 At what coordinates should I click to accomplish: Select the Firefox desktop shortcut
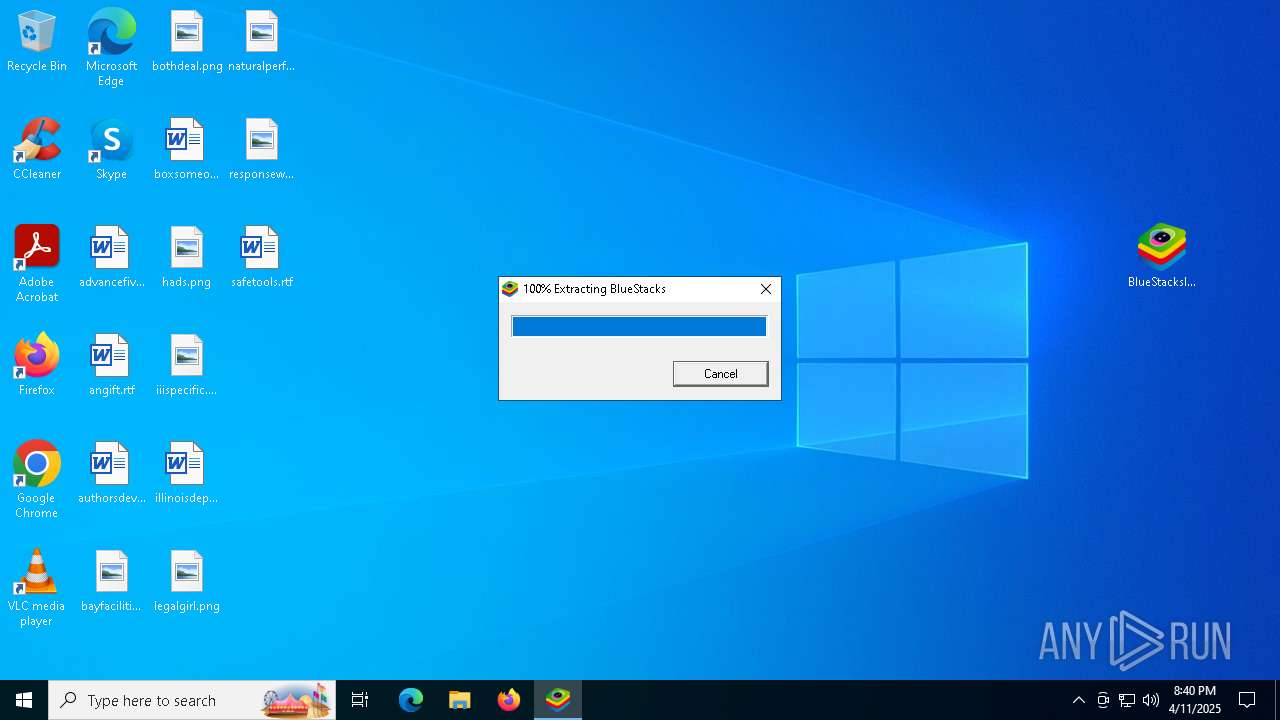coord(37,366)
